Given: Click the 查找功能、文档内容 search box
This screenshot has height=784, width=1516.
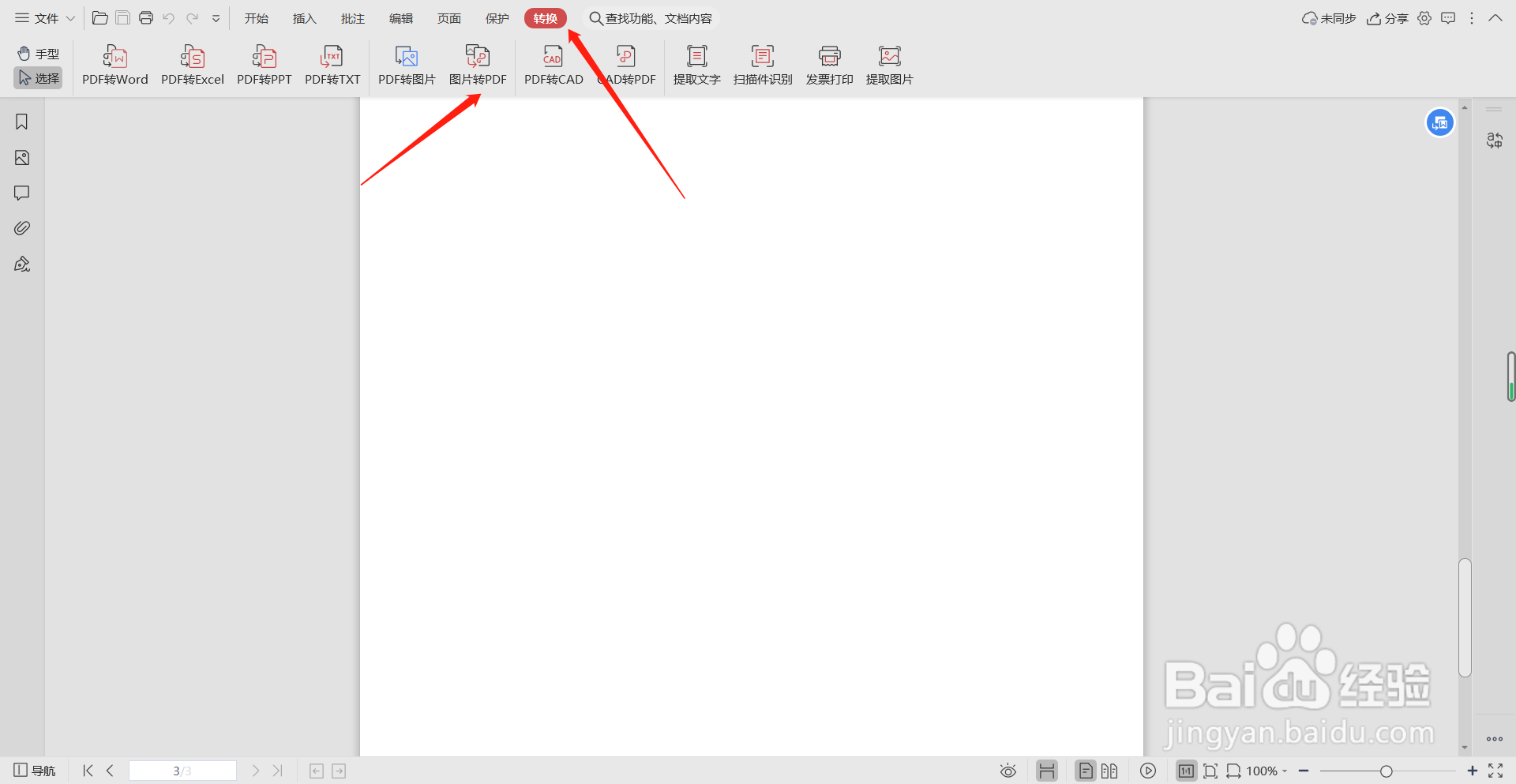Looking at the screenshot, I should [651, 18].
